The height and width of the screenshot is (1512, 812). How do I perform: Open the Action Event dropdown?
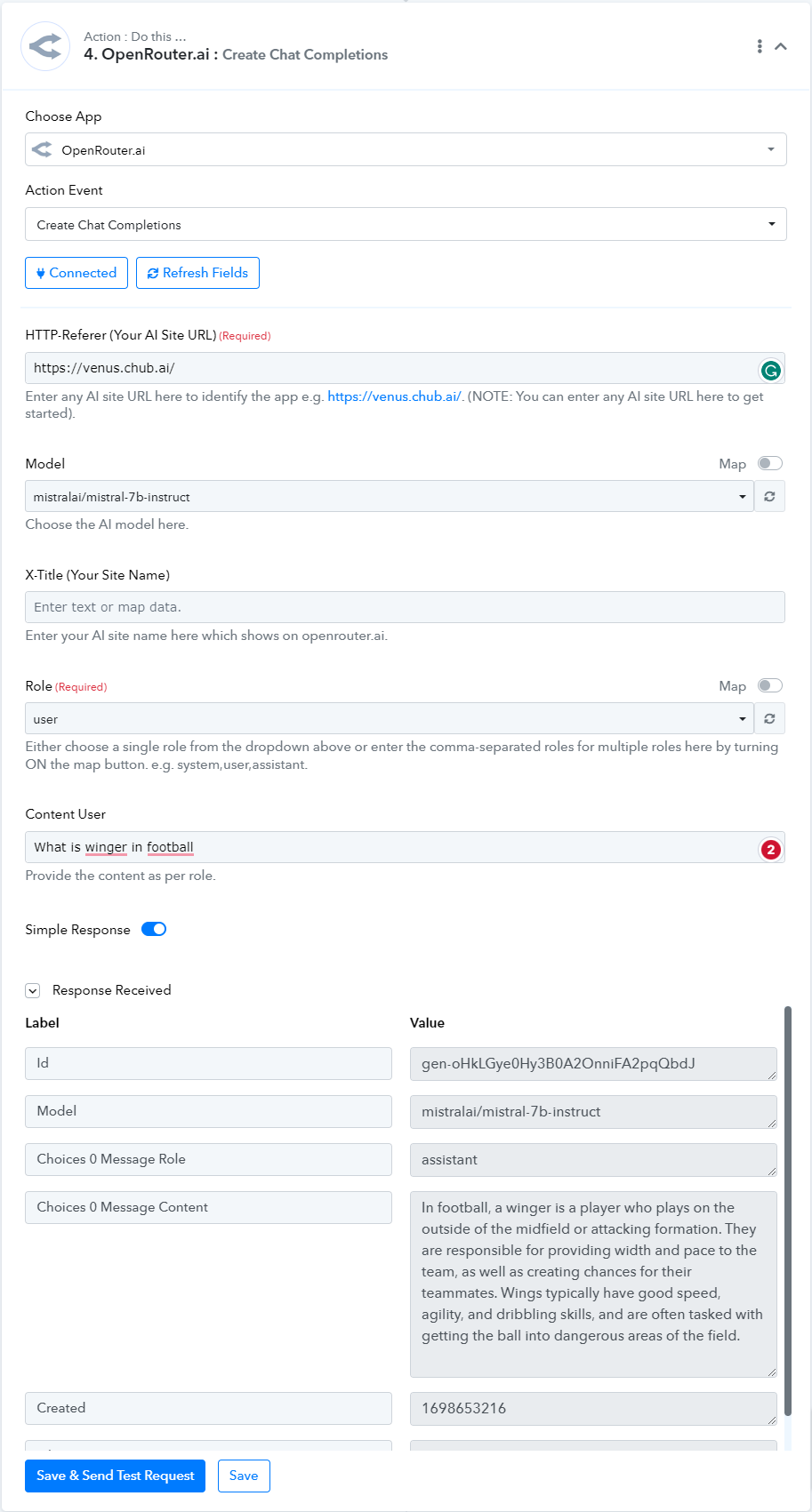click(406, 224)
